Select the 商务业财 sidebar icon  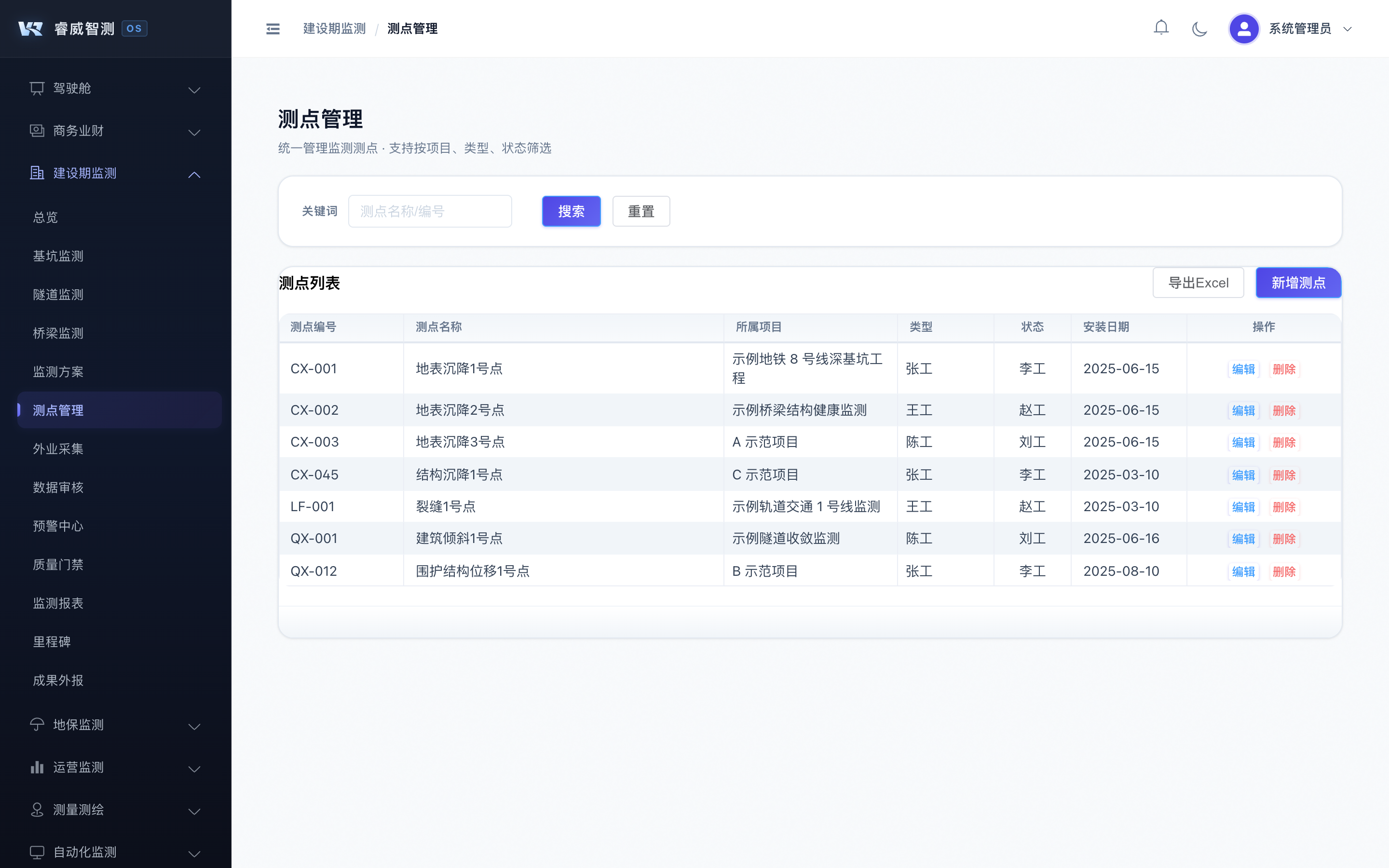click(37, 130)
